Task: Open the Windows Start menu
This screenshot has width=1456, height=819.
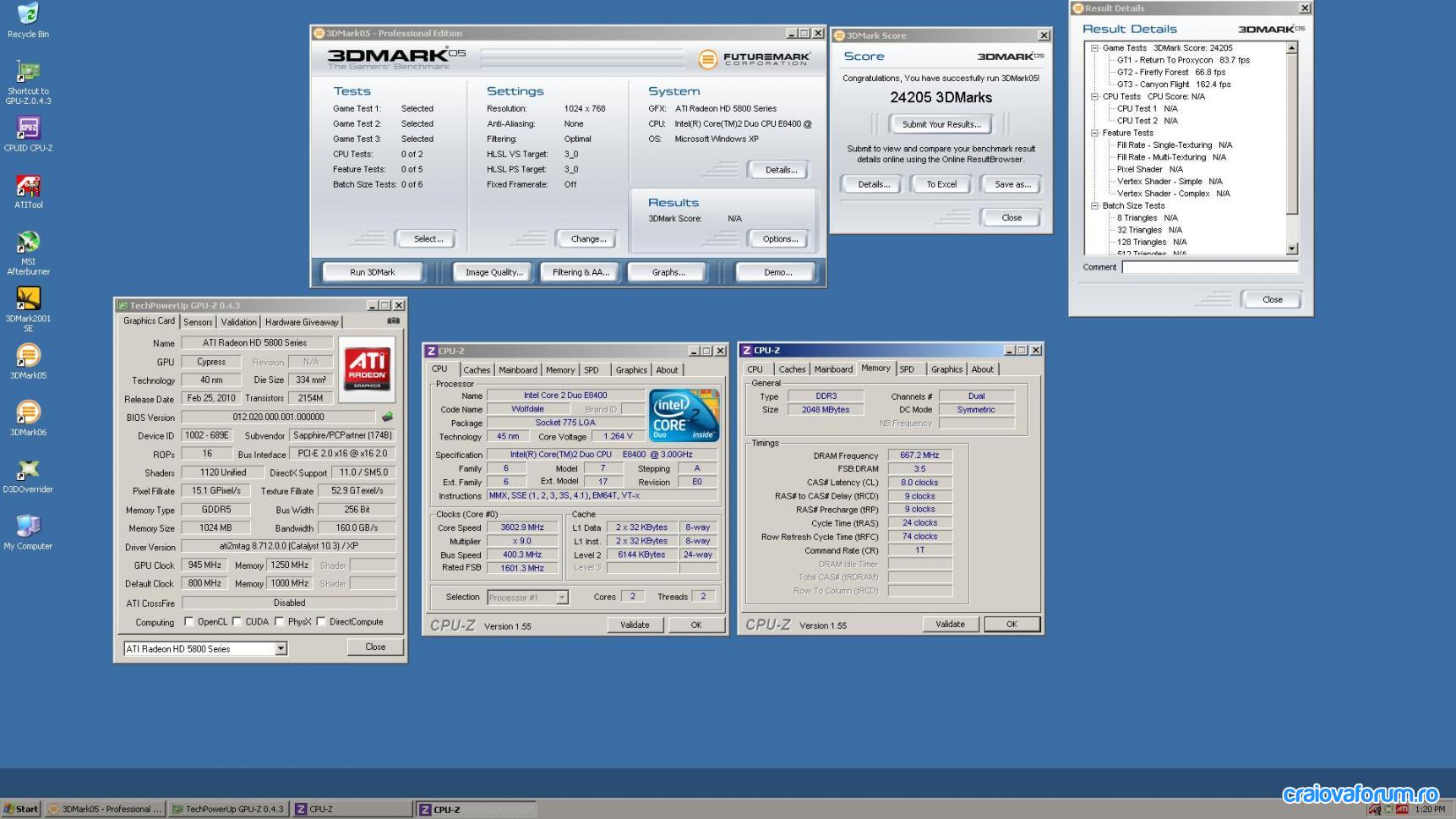Action: click(21, 809)
